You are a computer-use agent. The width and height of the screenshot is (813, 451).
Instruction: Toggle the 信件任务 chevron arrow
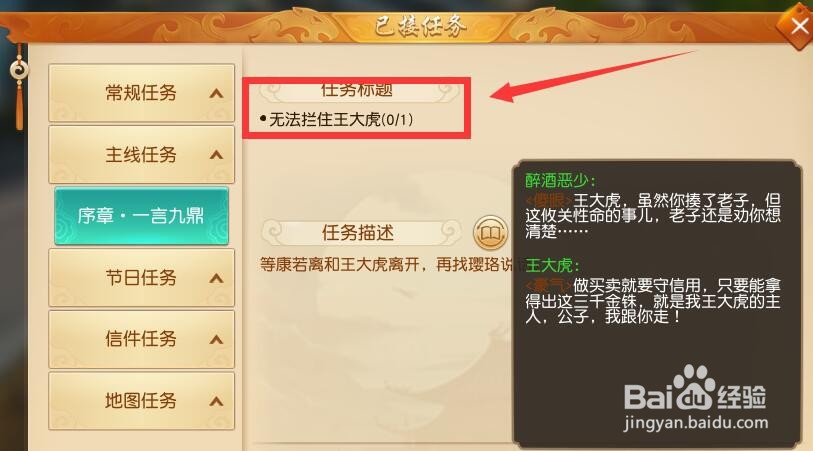point(216,340)
